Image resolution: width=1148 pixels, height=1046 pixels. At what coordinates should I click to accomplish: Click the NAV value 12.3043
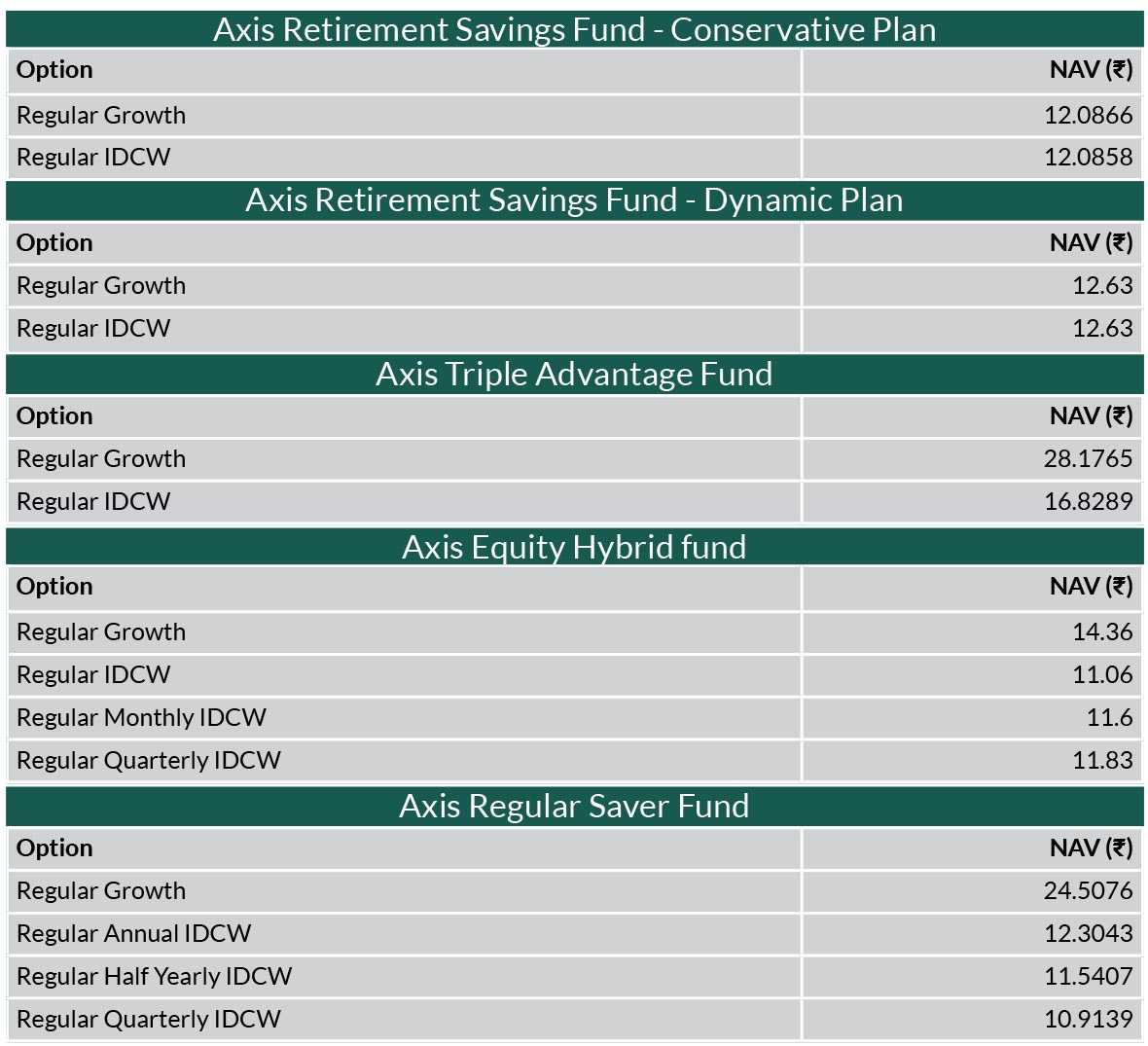click(1088, 933)
